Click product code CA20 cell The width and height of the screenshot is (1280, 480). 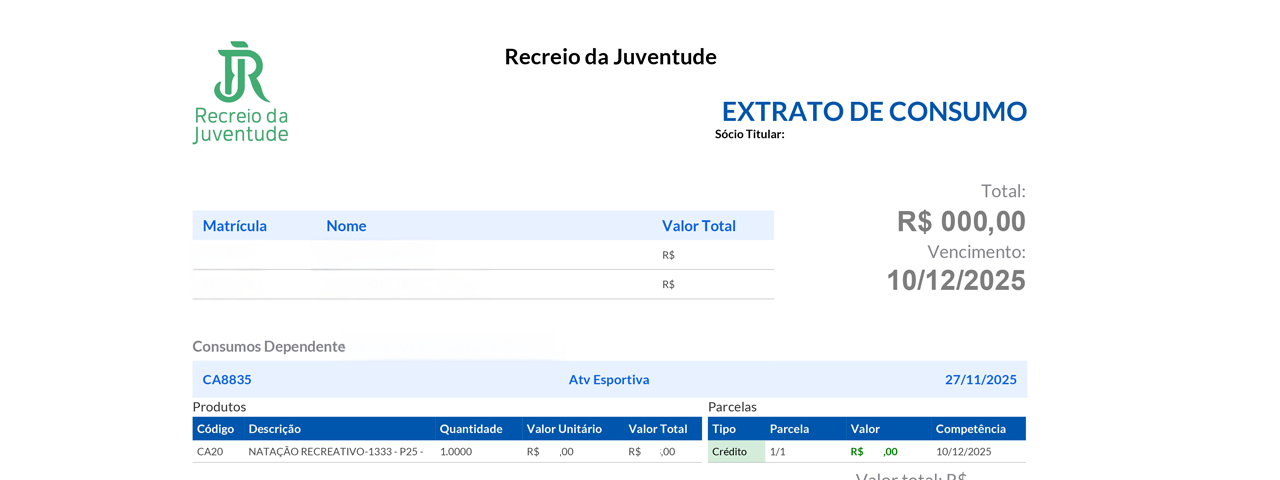210,452
